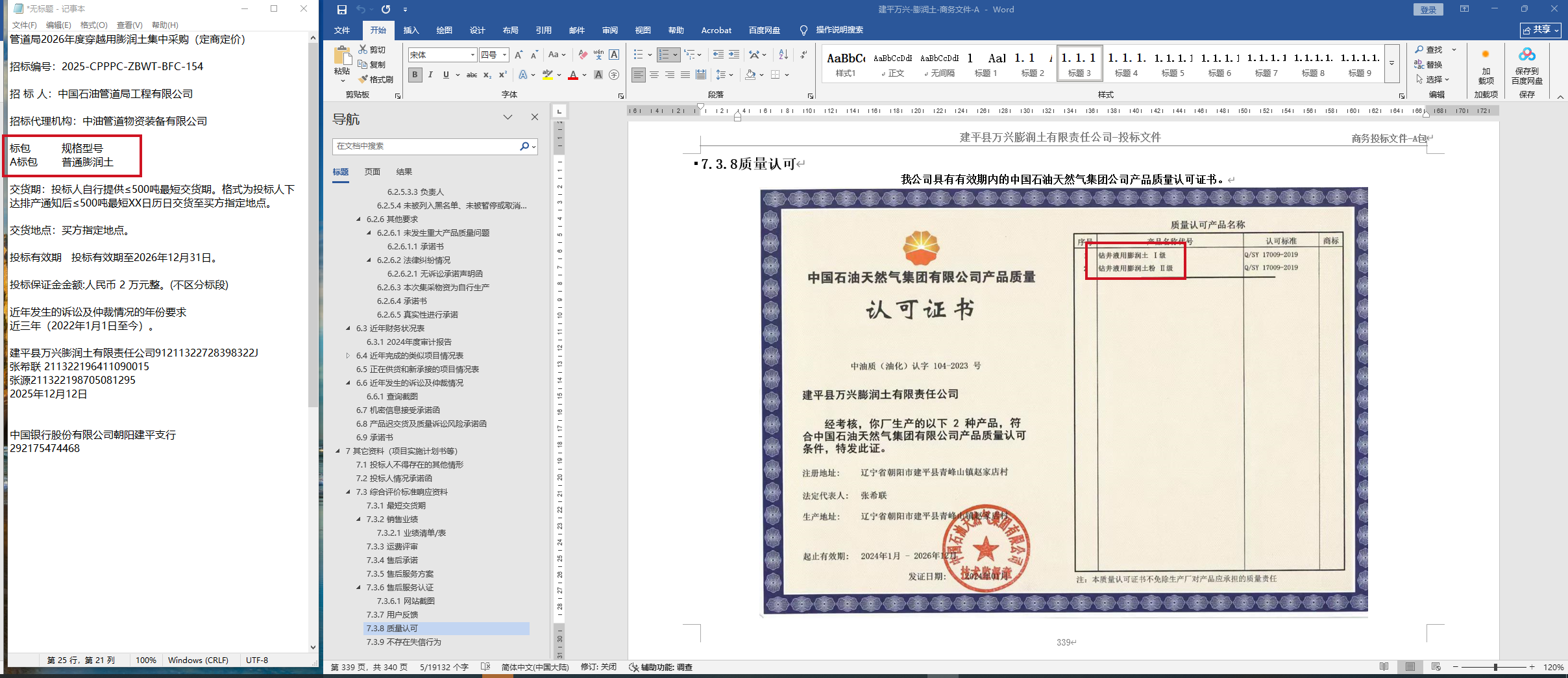Switch to Read Mode view in status bar
1568x678 pixels.
click(1384, 667)
